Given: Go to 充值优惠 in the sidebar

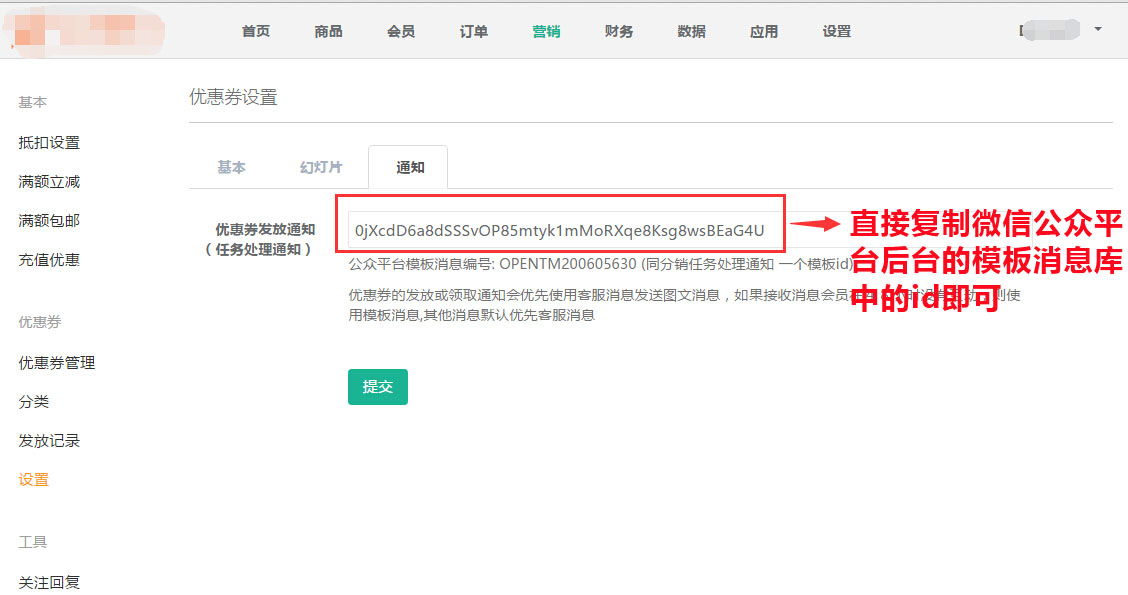Looking at the screenshot, I should pyautogui.click(x=49, y=259).
